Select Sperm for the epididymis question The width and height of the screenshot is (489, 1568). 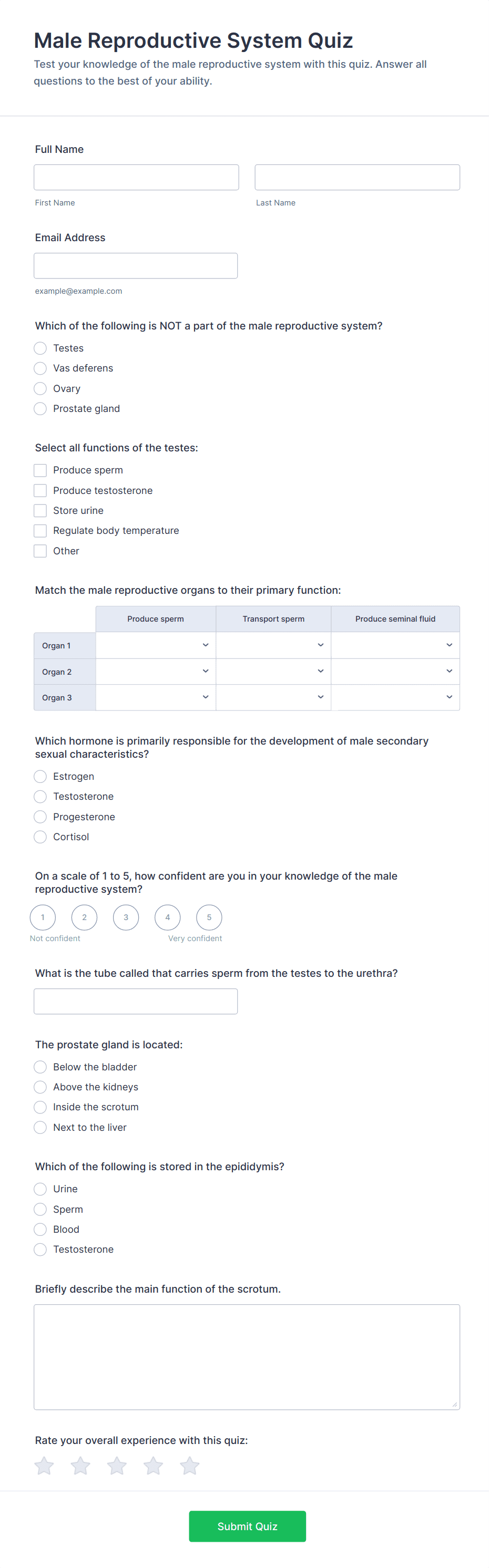(40, 1209)
